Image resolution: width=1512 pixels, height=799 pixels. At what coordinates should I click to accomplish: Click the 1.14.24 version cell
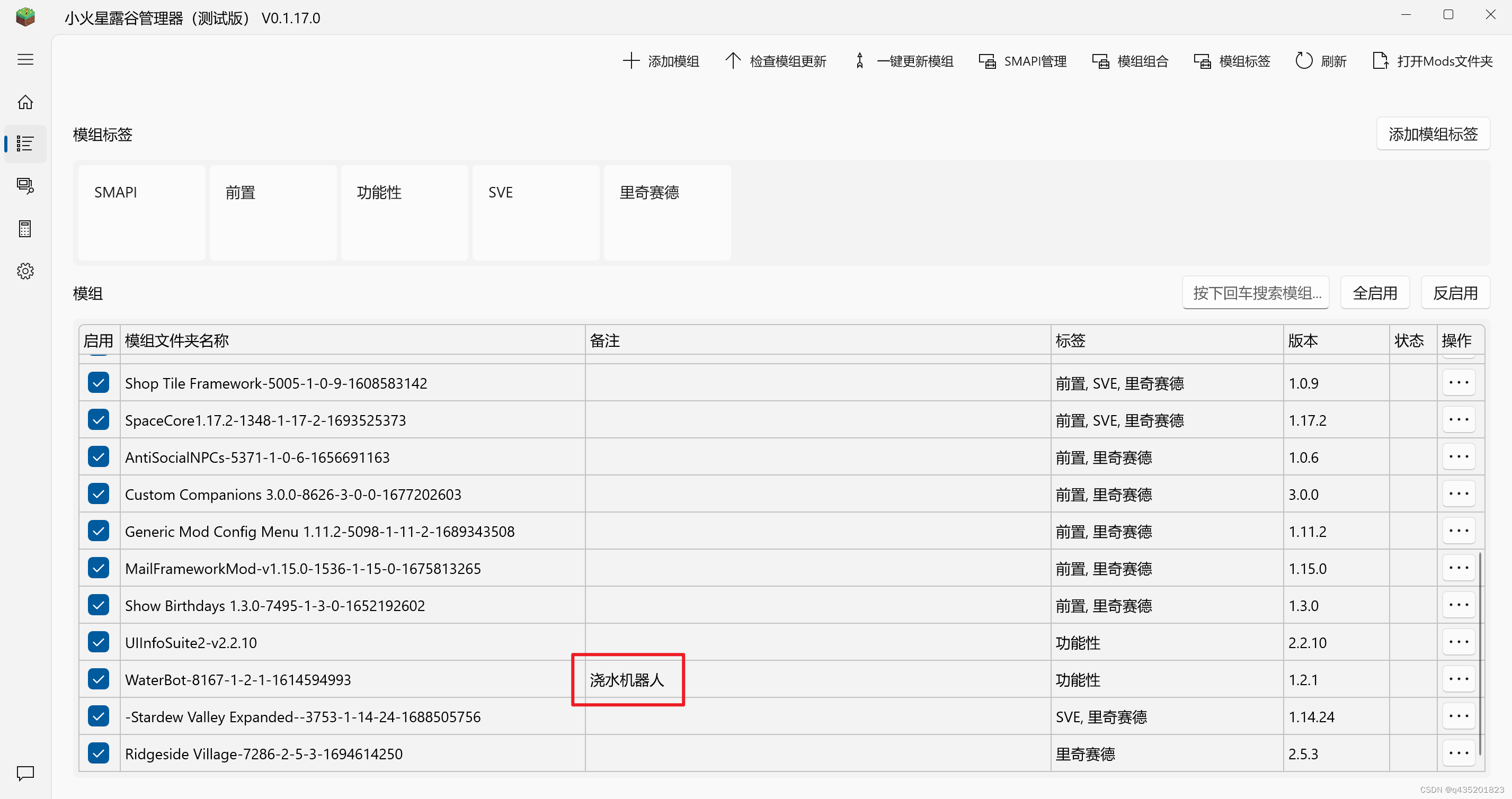coord(1337,716)
